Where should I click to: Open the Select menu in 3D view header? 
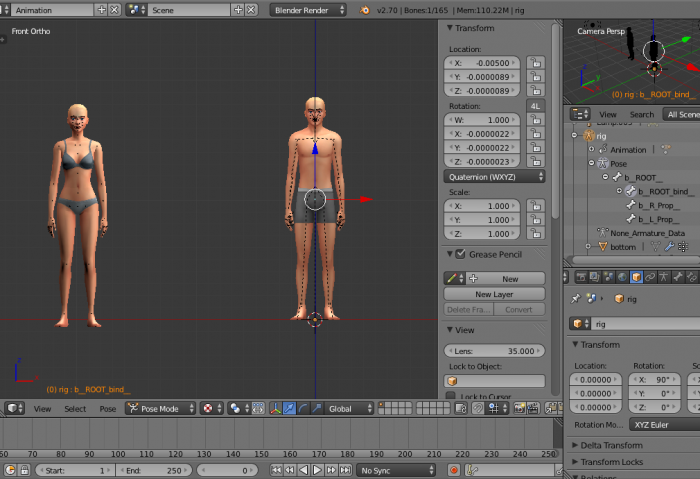click(75, 409)
